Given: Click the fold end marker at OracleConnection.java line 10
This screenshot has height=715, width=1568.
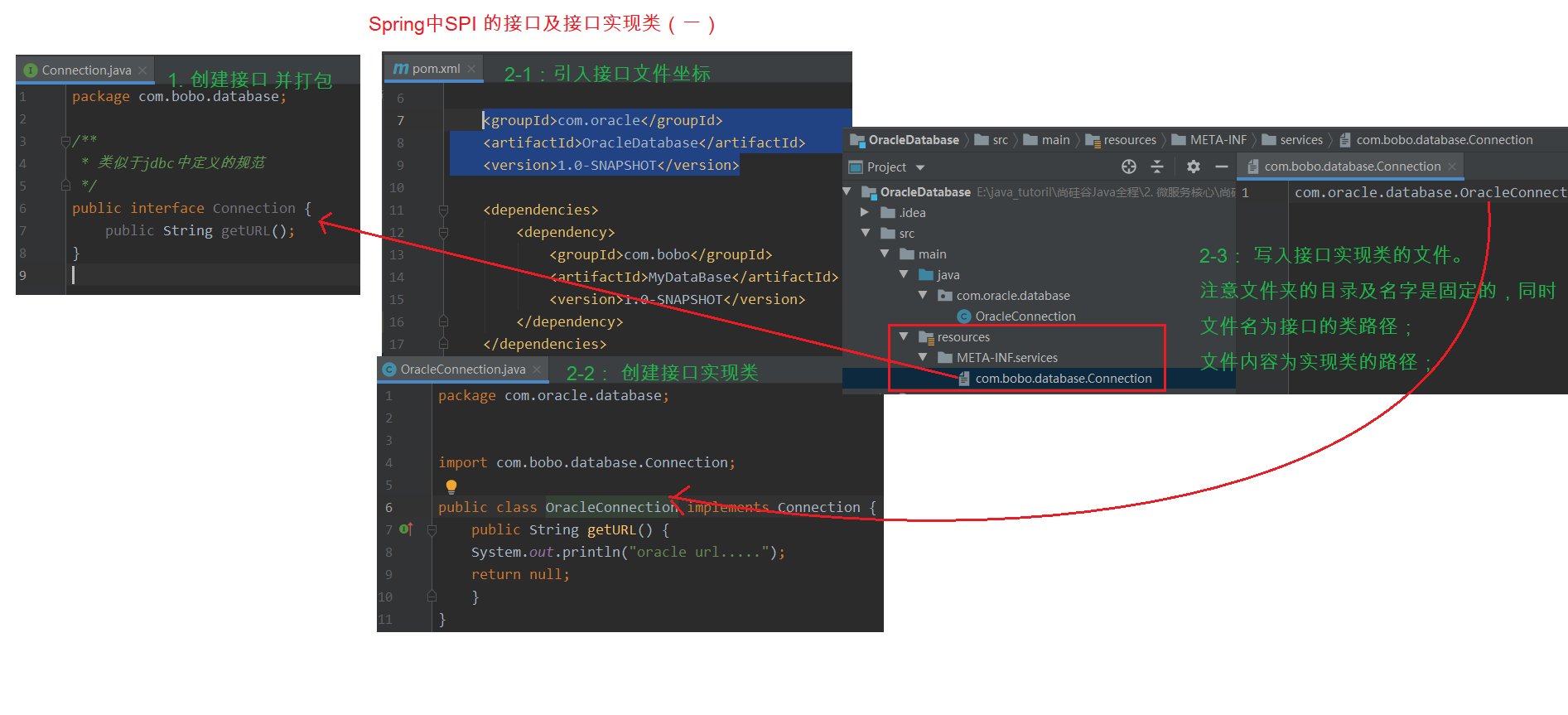Looking at the screenshot, I should click(x=432, y=597).
